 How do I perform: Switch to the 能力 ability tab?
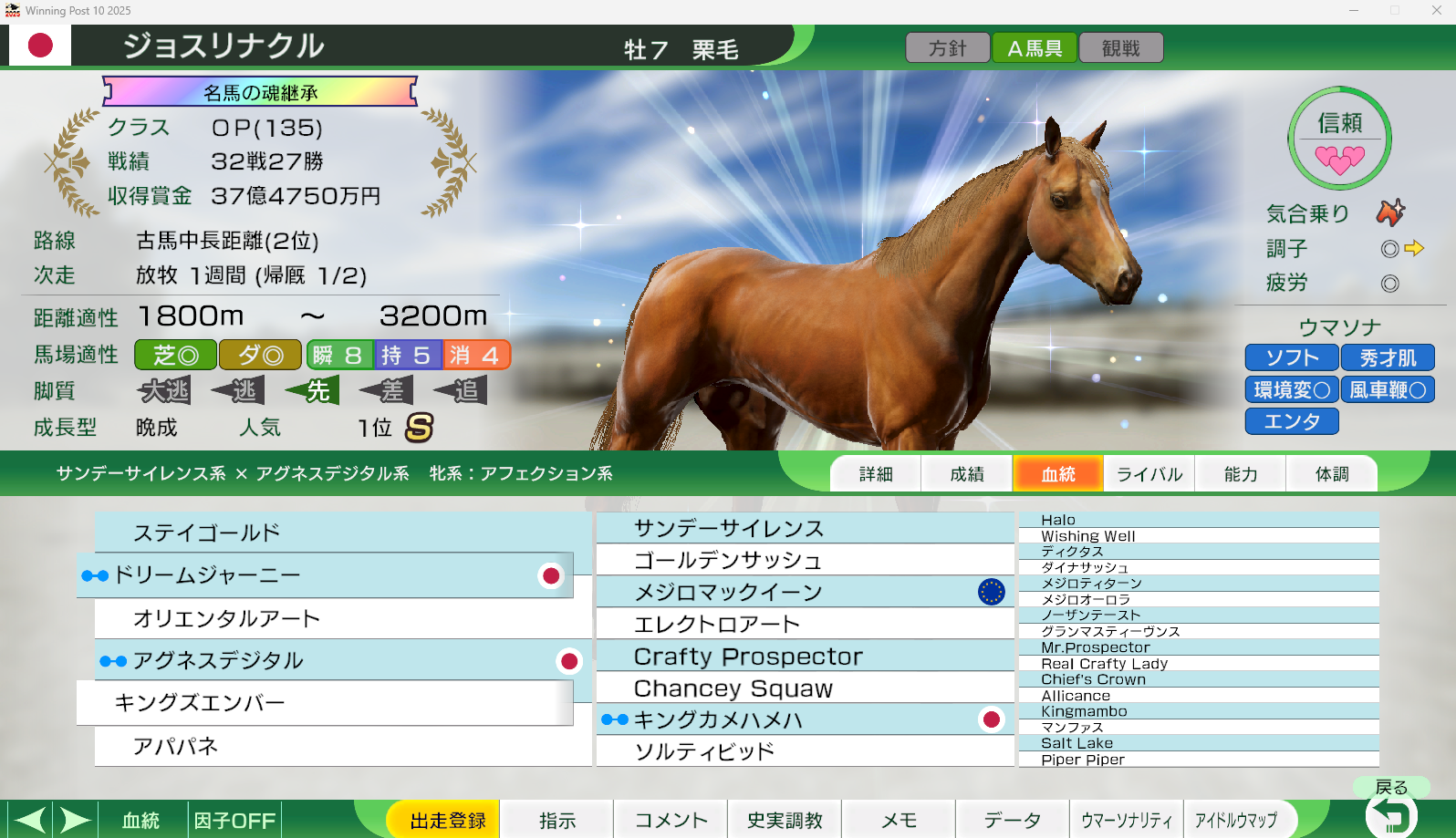coord(1241,474)
